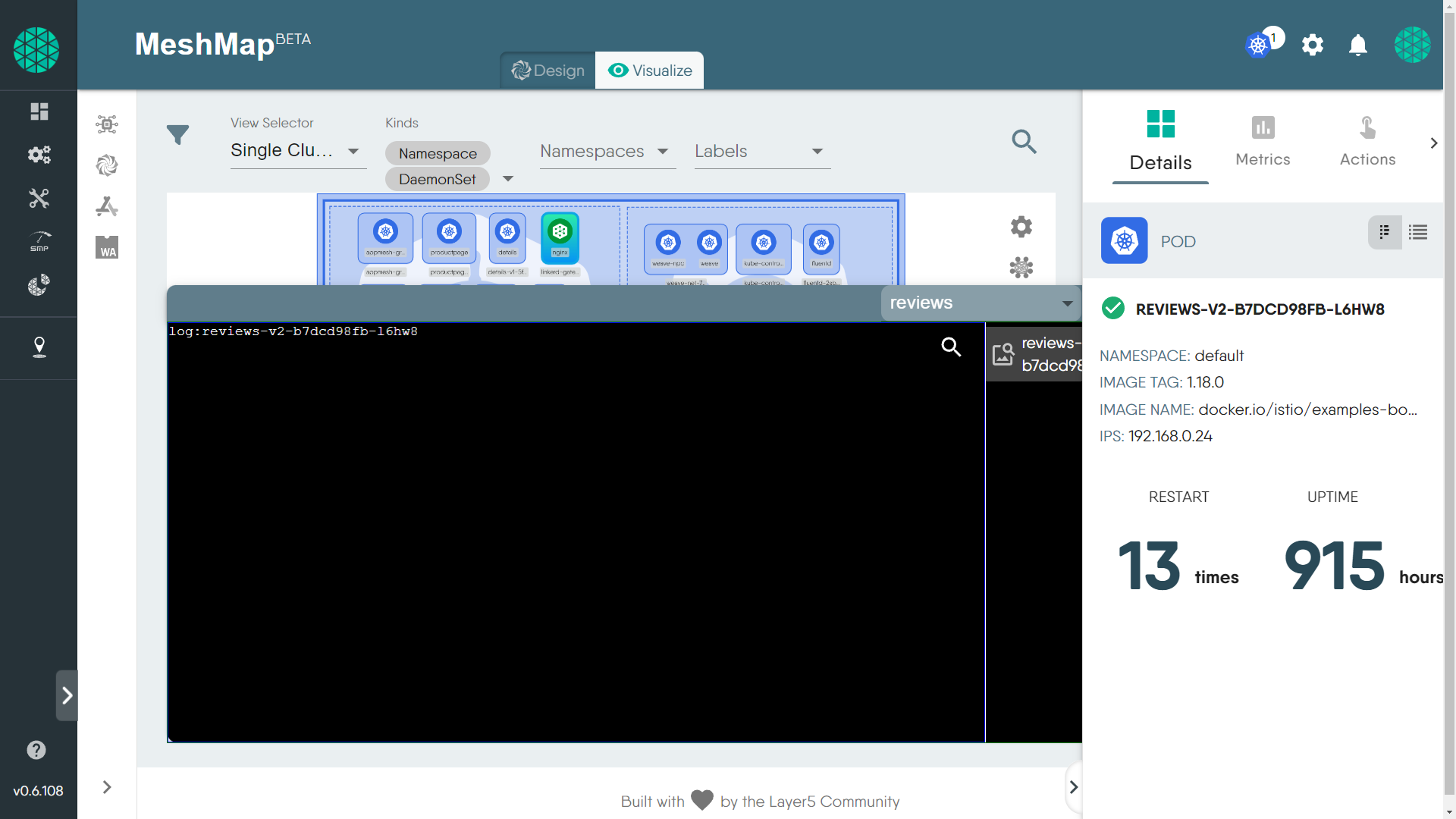1456x819 pixels.
Task: Open the filter funnel
Action: (x=177, y=135)
